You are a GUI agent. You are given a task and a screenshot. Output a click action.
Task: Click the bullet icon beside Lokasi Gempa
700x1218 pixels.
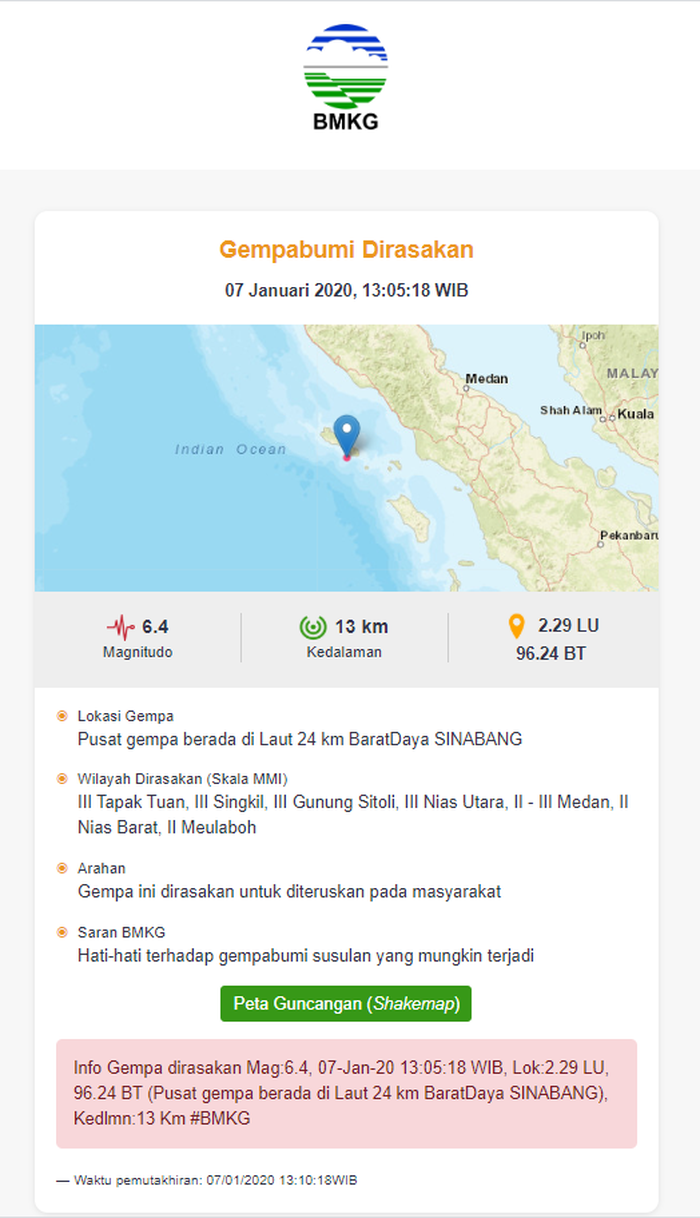pyautogui.click(x=62, y=716)
